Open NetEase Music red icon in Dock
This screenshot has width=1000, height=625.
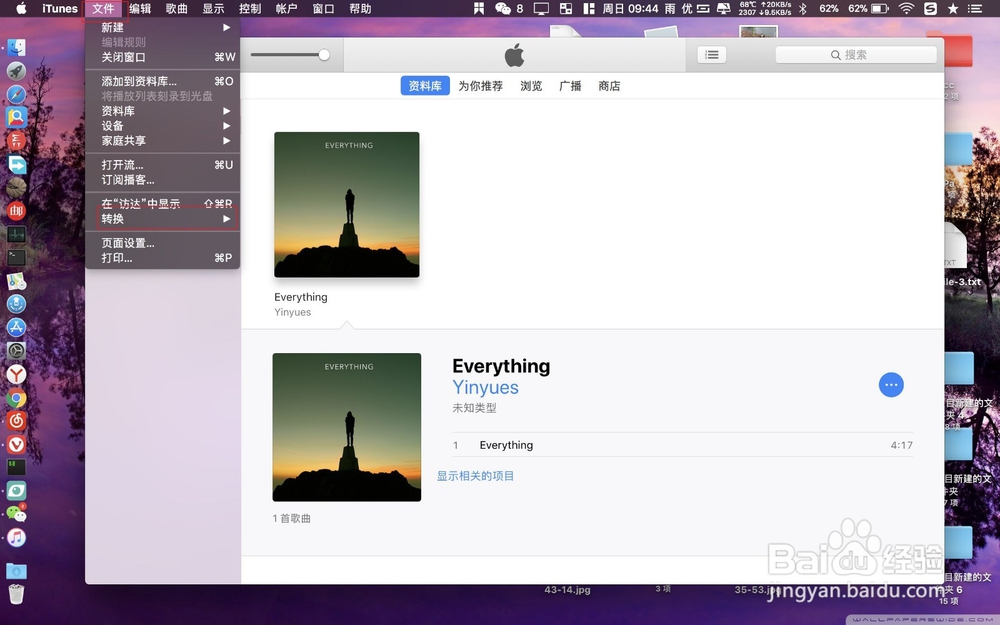pyautogui.click(x=17, y=421)
